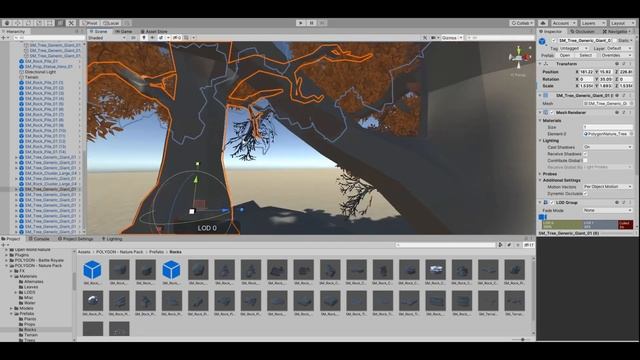Click the Rotation Y field

tap(607, 79)
